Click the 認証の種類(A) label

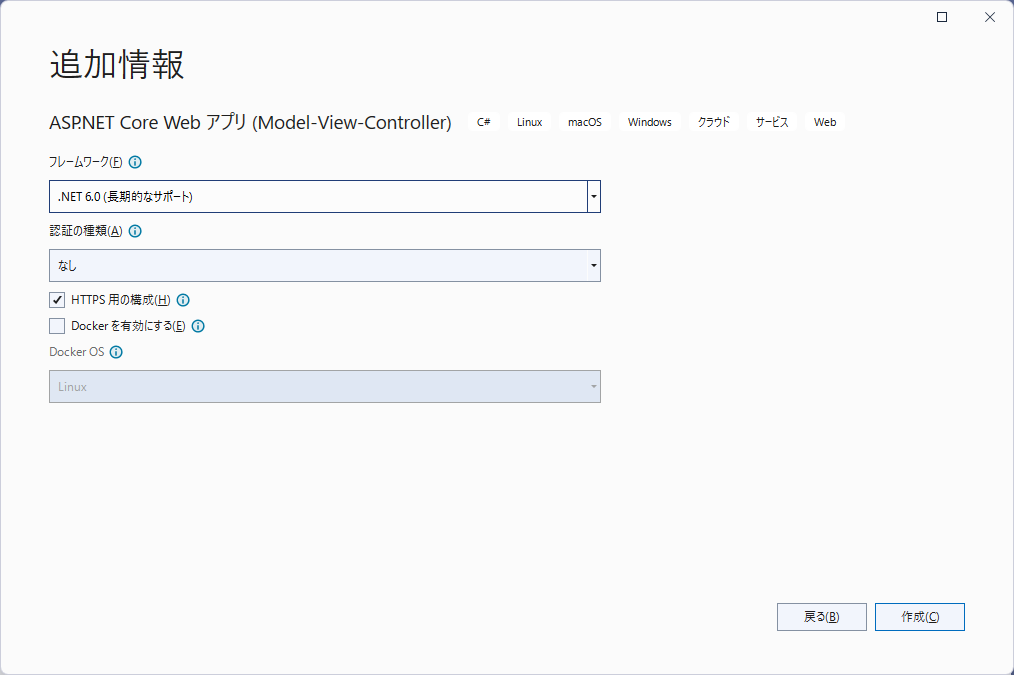tap(85, 231)
